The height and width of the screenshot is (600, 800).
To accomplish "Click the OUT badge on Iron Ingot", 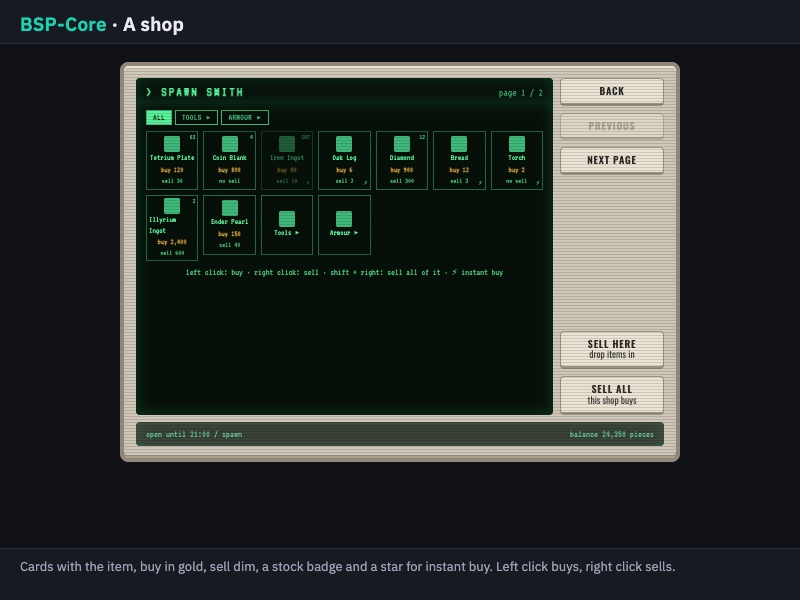I will [x=306, y=137].
